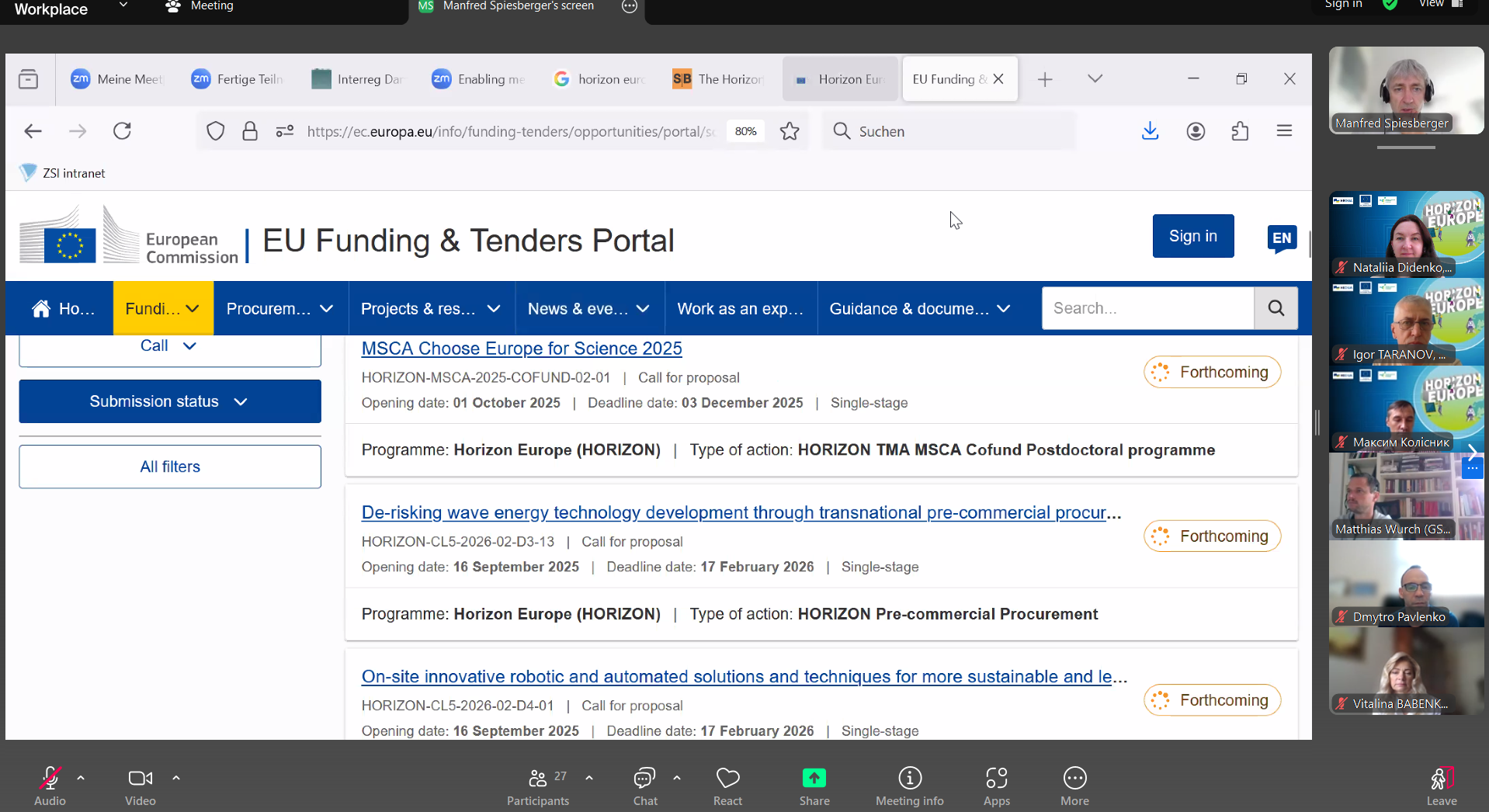The height and width of the screenshot is (812, 1489).
Task: Toggle camera with the Video button
Action: pyautogui.click(x=140, y=779)
